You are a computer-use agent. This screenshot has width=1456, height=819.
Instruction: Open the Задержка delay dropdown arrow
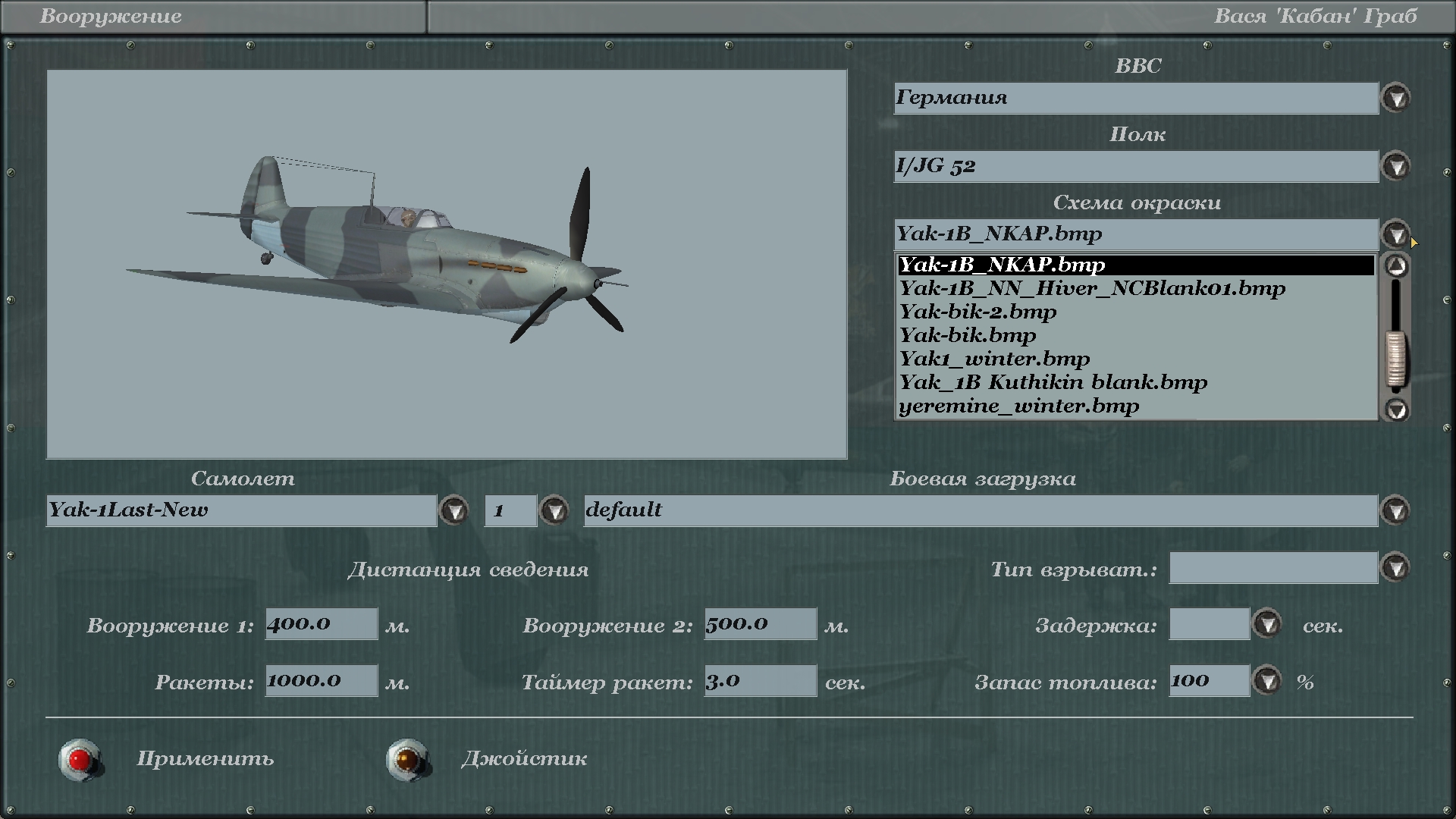(x=1266, y=625)
